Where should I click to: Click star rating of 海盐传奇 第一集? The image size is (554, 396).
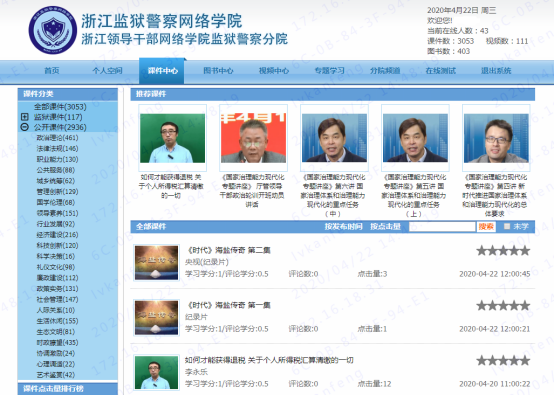click(x=503, y=306)
